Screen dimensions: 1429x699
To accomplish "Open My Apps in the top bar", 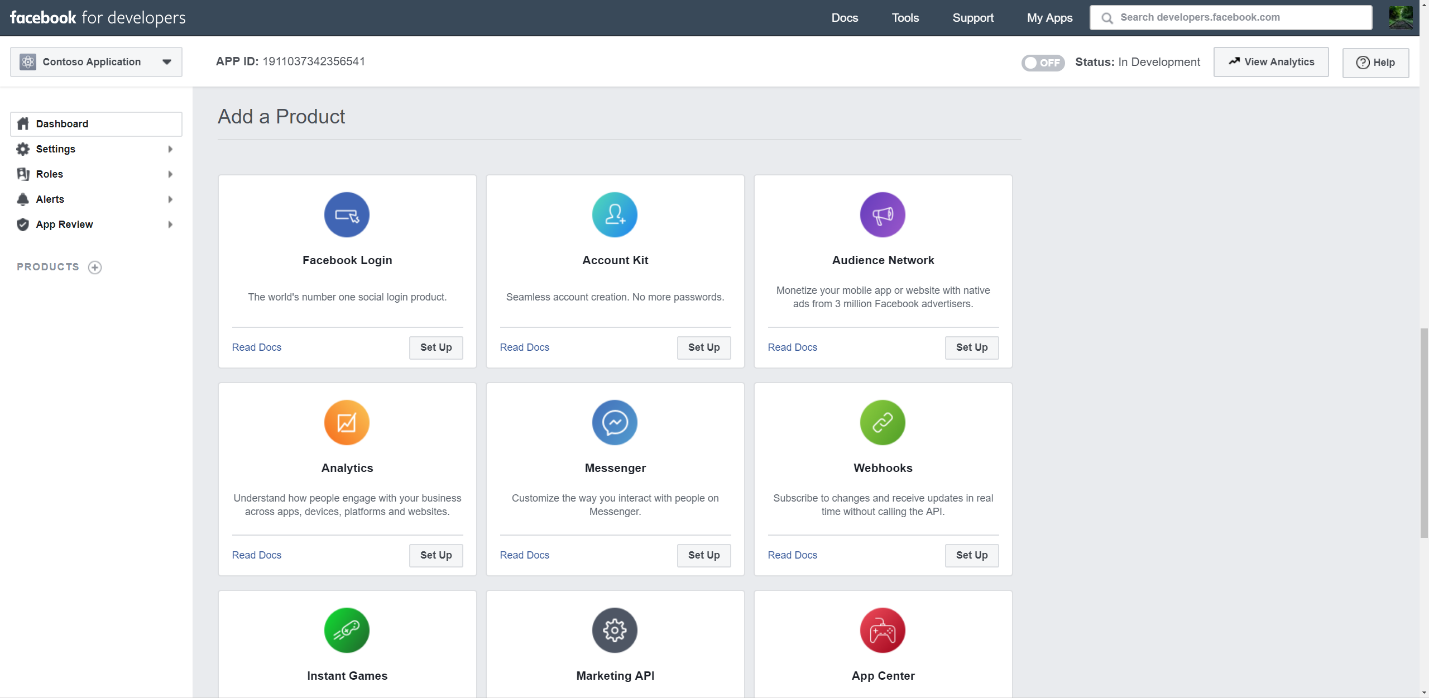I will click(x=1049, y=18).
